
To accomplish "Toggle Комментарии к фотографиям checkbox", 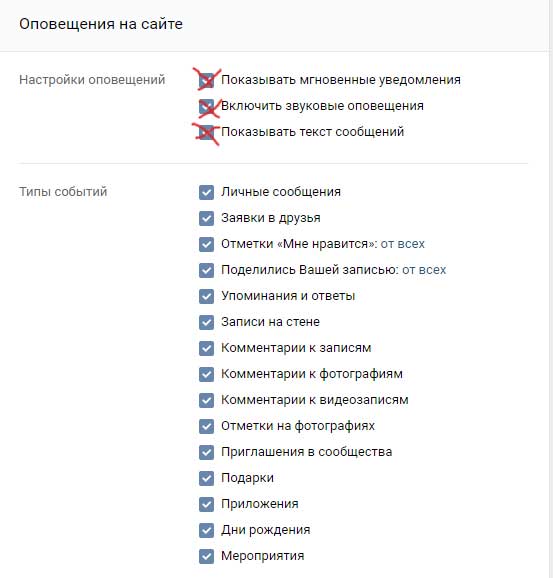I will pyautogui.click(x=206, y=374).
